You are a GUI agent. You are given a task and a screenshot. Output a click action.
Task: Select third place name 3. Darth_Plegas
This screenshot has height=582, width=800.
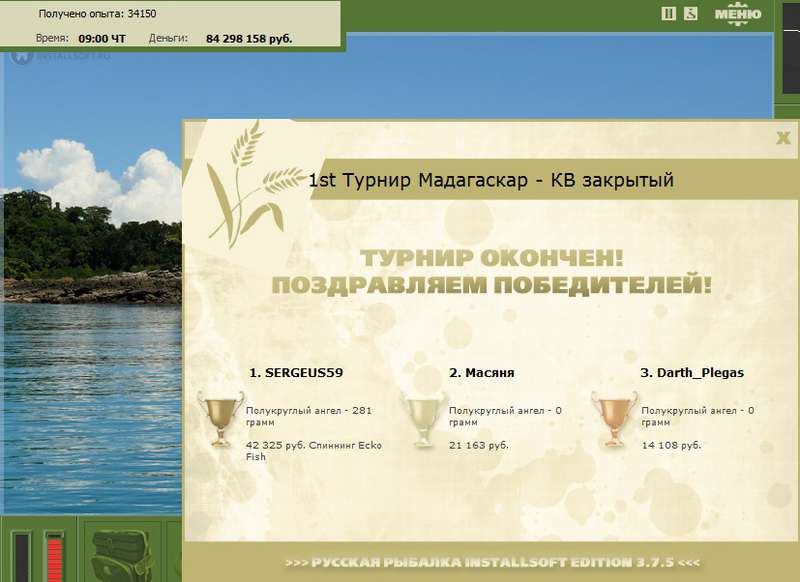click(x=692, y=373)
